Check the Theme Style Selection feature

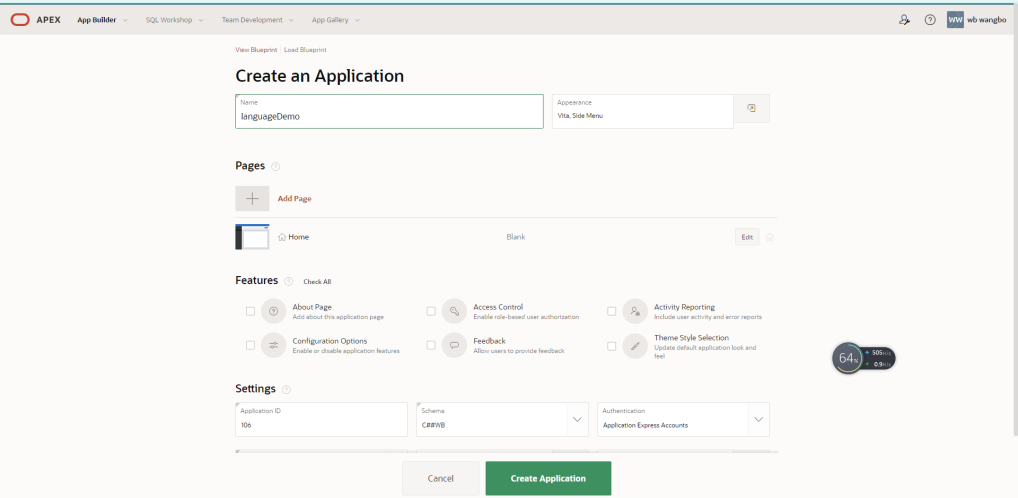point(612,346)
